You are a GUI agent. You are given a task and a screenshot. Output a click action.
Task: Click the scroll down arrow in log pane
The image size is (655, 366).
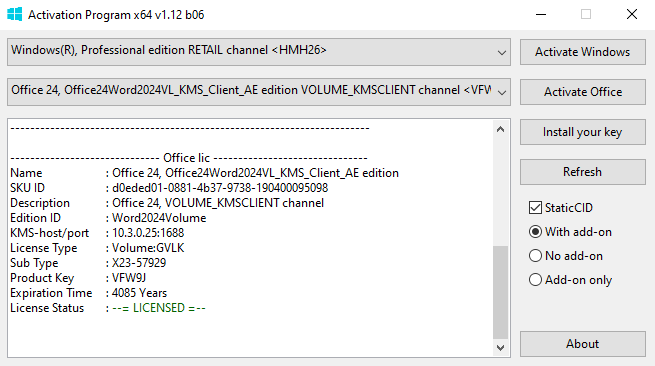tap(500, 347)
